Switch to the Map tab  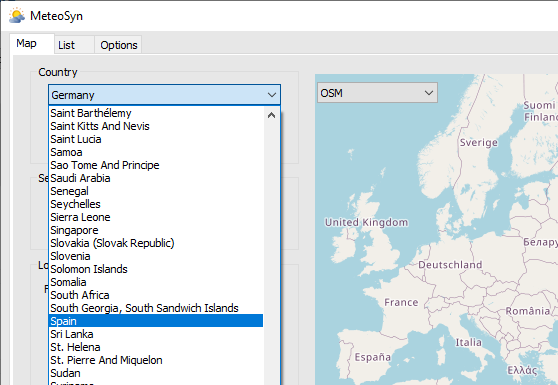(32, 44)
